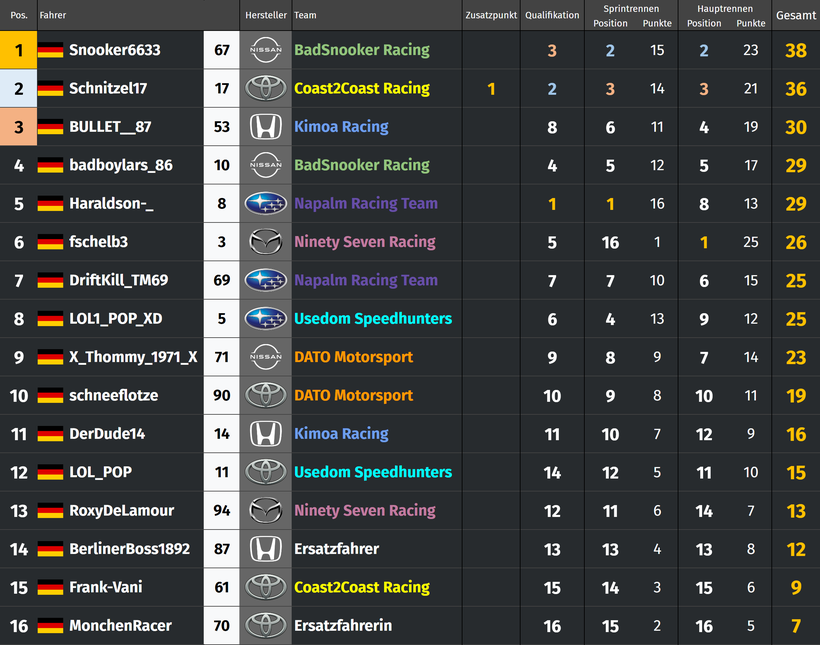820x645 pixels.
Task: Click the Subaru logo in DriftKill_TM69's row
Action: (x=266, y=280)
